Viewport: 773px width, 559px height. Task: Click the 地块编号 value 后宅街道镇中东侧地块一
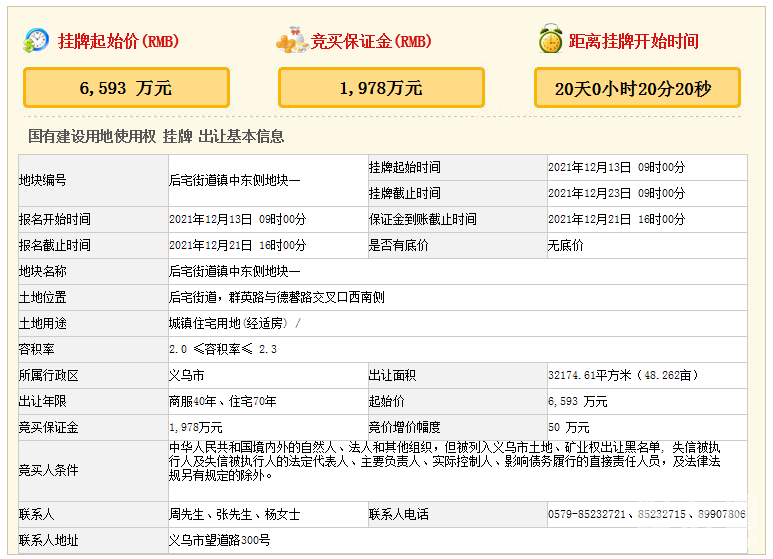click(234, 181)
